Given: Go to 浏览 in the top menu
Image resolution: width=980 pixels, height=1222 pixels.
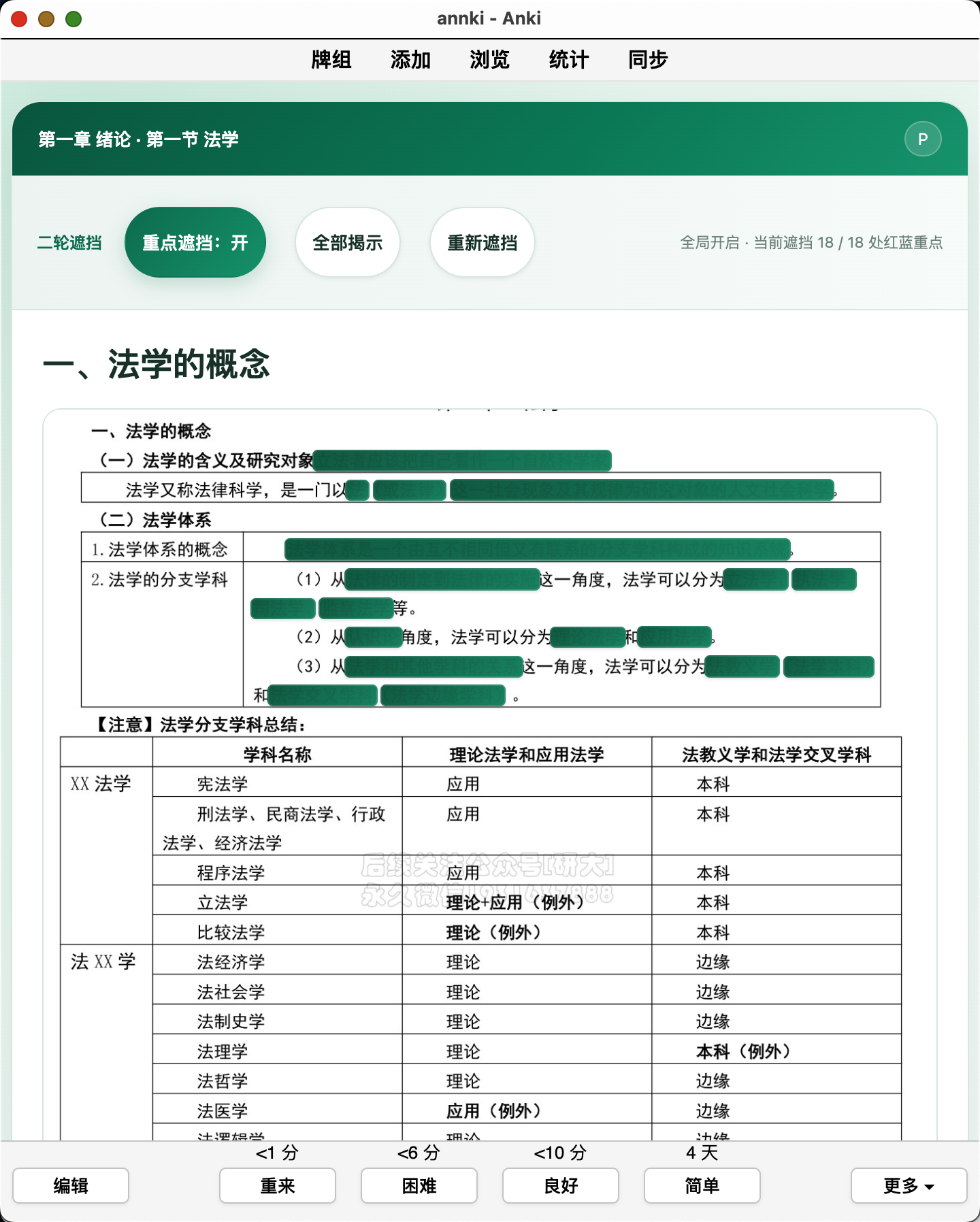Looking at the screenshot, I should (x=489, y=60).
